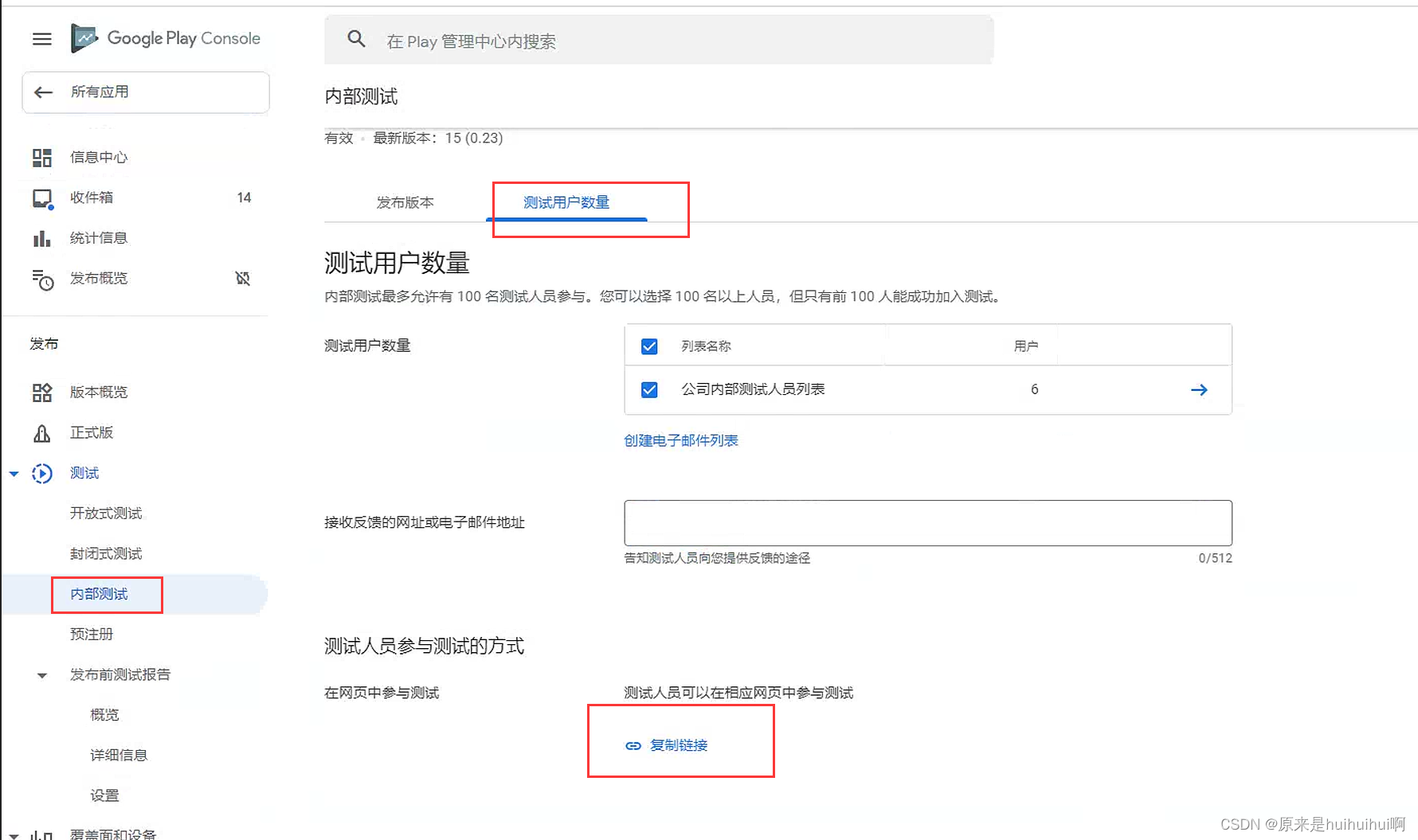
Task: Click the 测试 label in the sidebar
Action: click(84, 473)
